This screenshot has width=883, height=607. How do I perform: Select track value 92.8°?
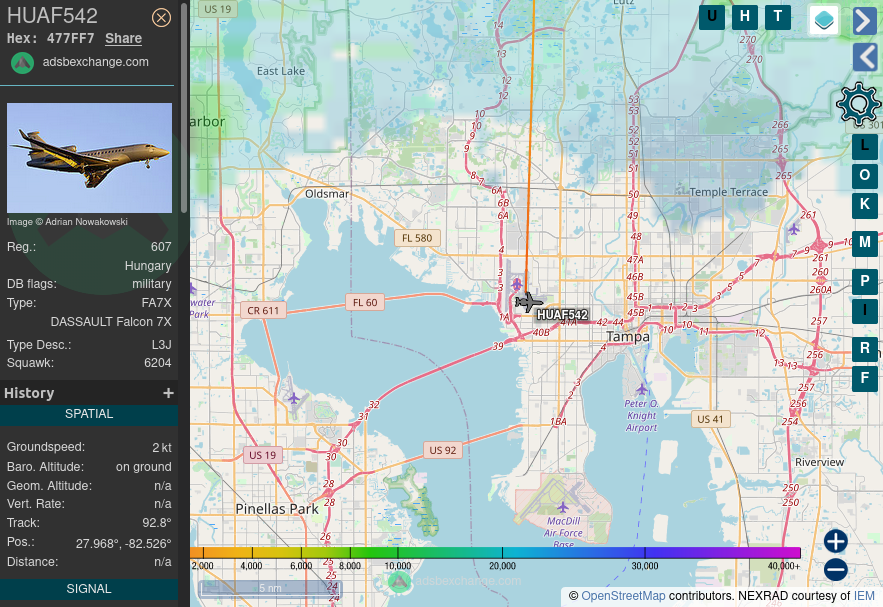pyautogui.click(x=157, y=523)
